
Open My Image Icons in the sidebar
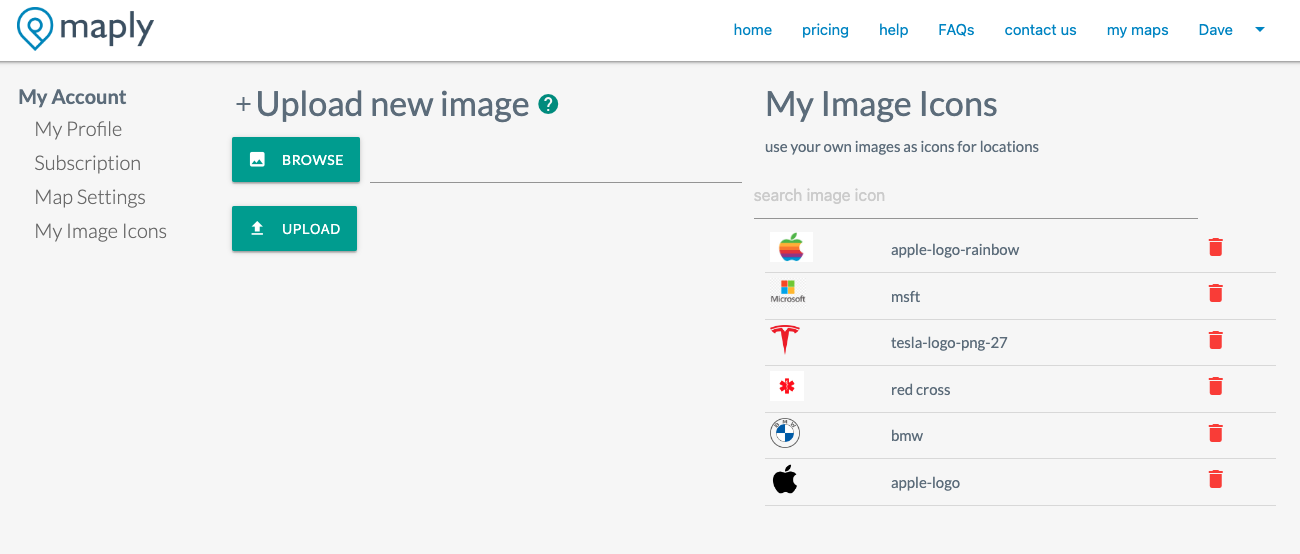(101, 231)
